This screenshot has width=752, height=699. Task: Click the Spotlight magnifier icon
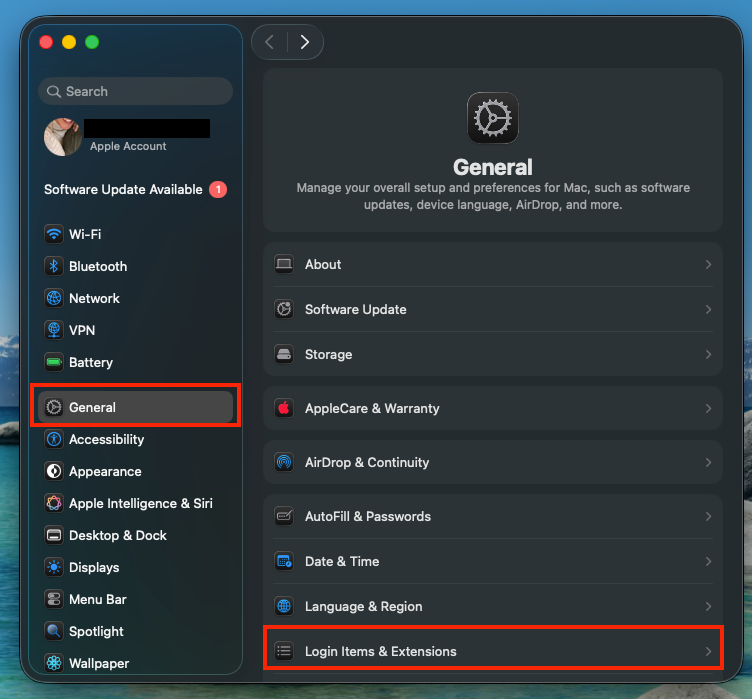coord(54,631)
